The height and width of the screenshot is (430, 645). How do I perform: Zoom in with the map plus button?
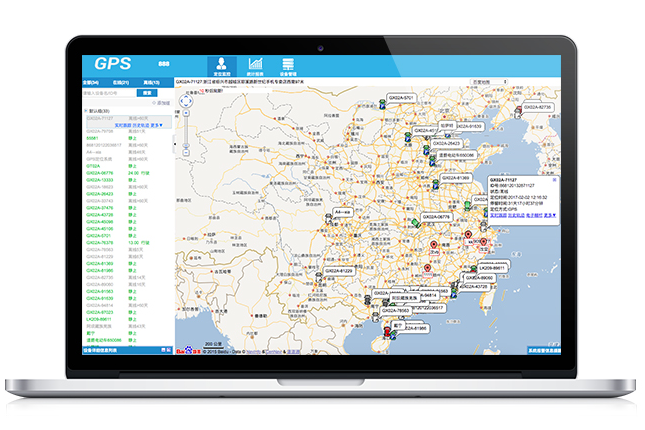pos(186,111)
